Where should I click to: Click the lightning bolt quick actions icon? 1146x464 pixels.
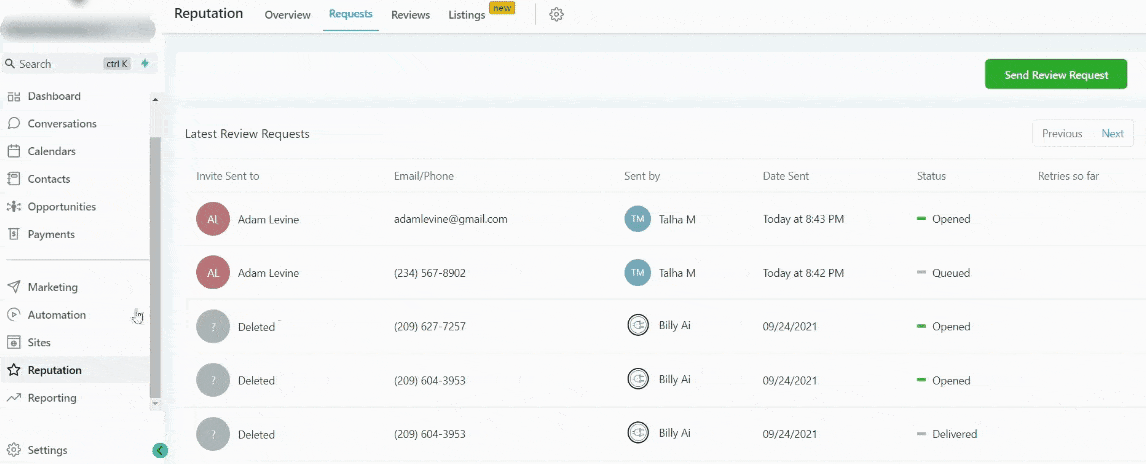click(x=145, y=64)
